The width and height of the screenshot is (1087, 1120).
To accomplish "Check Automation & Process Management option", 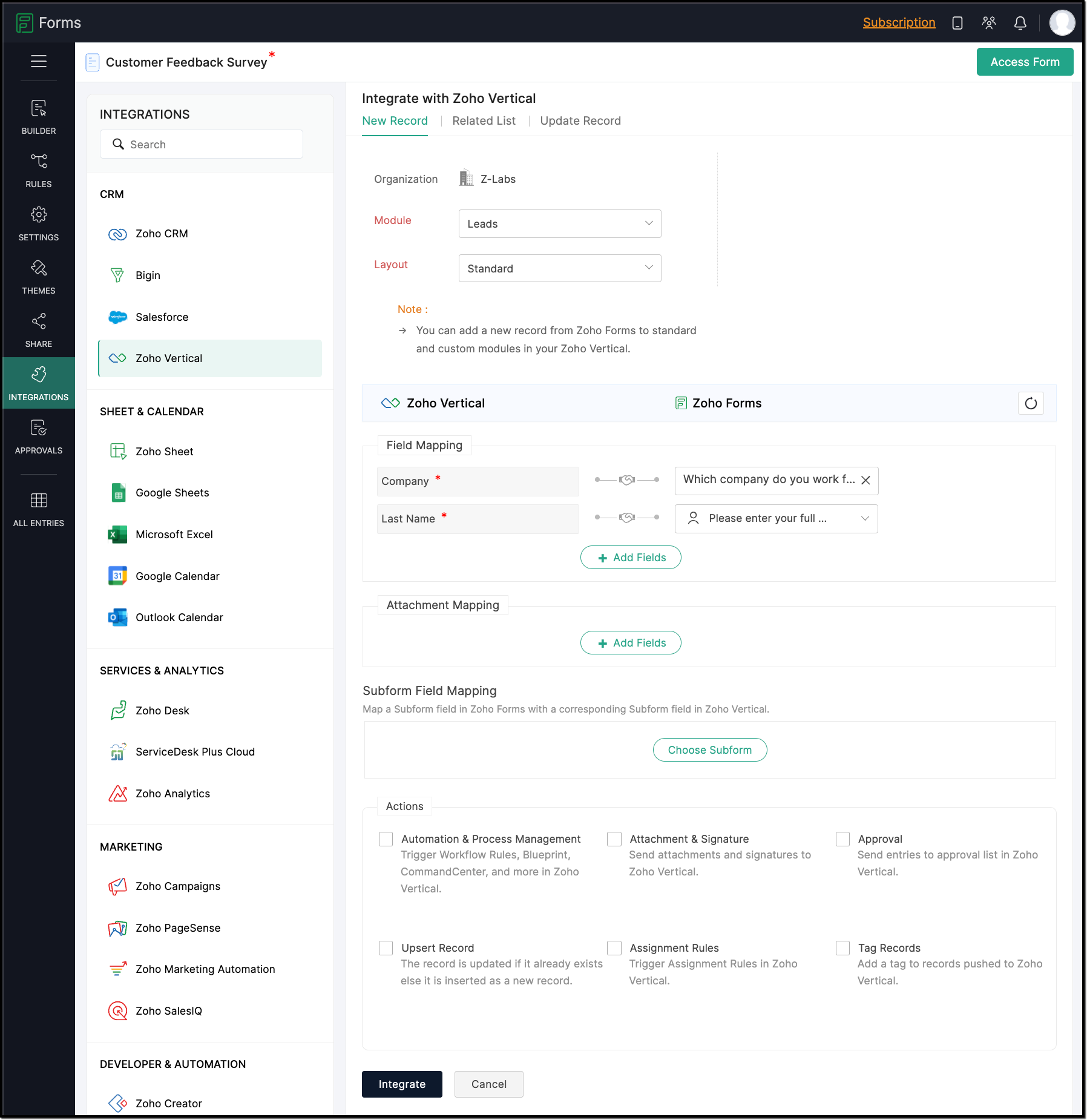I will coord(386,839).
